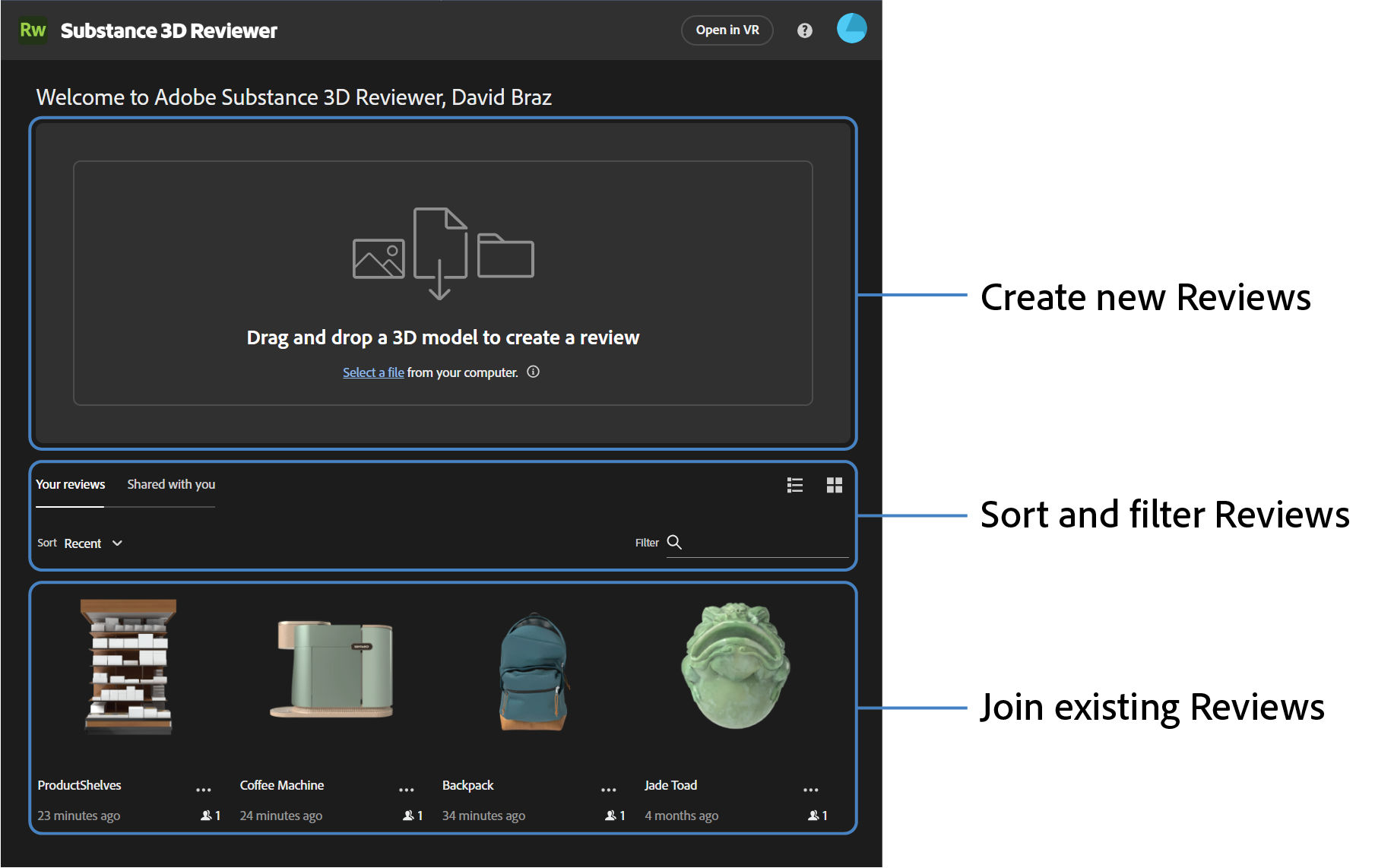Click the Backpack review title
The width and height of the screenshot is (1394, 868).
467,785
